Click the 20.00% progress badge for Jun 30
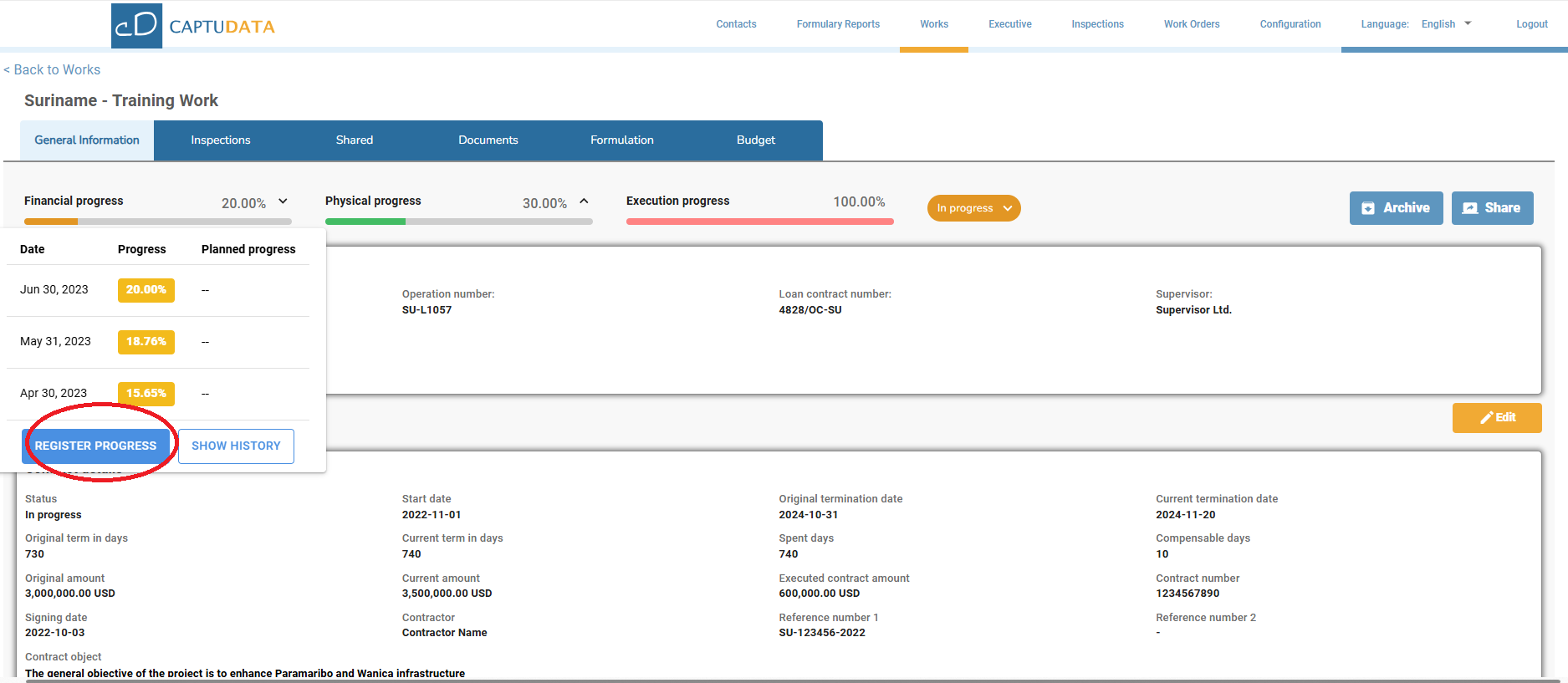 146,290
